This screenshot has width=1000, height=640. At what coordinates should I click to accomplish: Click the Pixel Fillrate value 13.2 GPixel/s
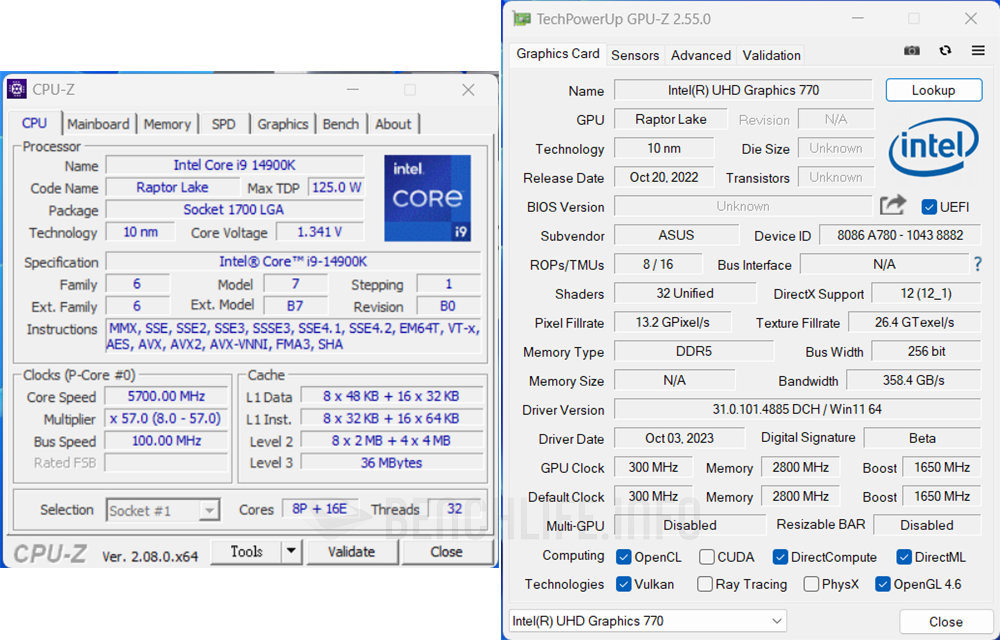pyautogui.click(x=673, y=323)
